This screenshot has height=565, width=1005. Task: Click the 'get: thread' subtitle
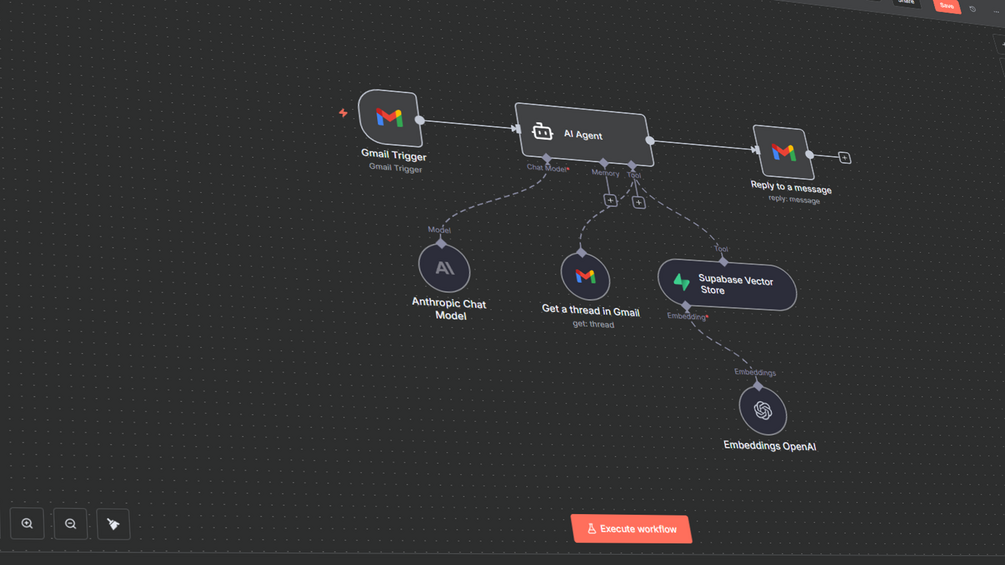pyautogui.click(x=593, y=323)
